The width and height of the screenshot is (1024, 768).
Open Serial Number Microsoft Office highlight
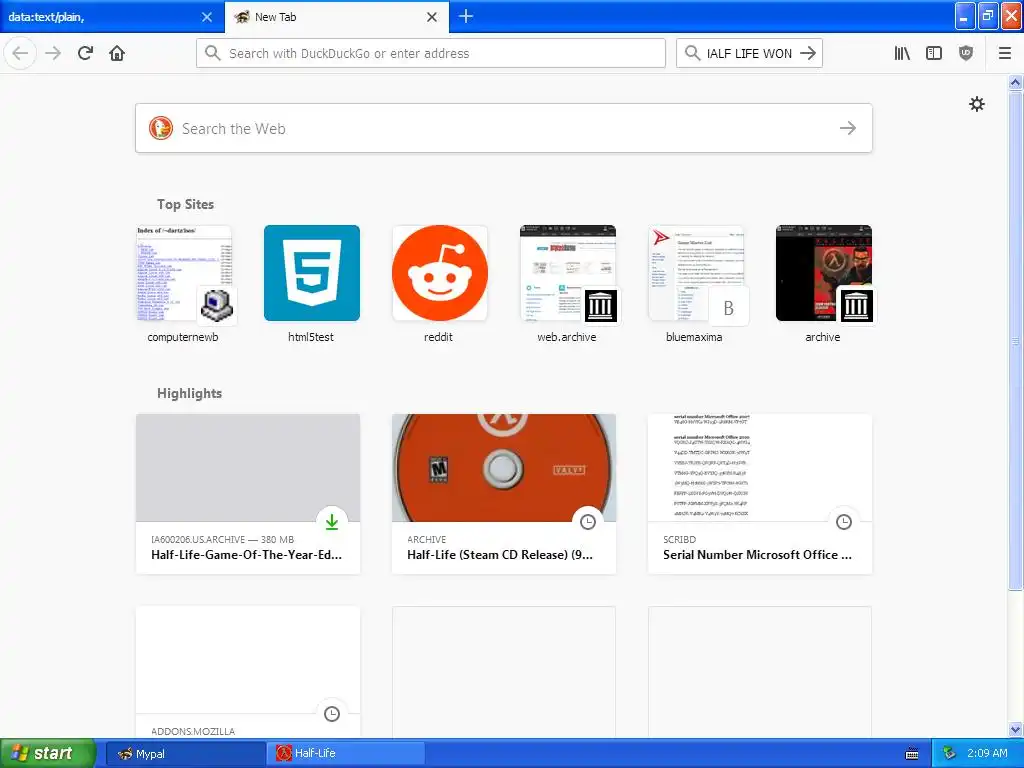tap(760, 494)
